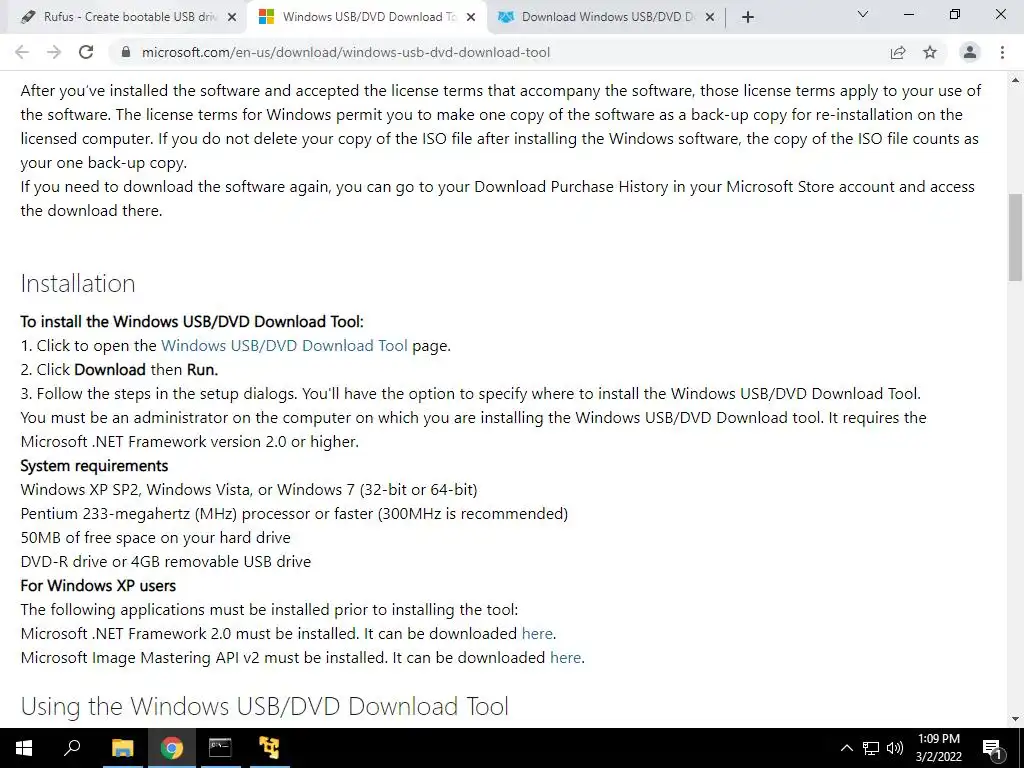Click 'here' link for .NET Framework 2.0
1024x768 pixels.
[x=537, y=633]
